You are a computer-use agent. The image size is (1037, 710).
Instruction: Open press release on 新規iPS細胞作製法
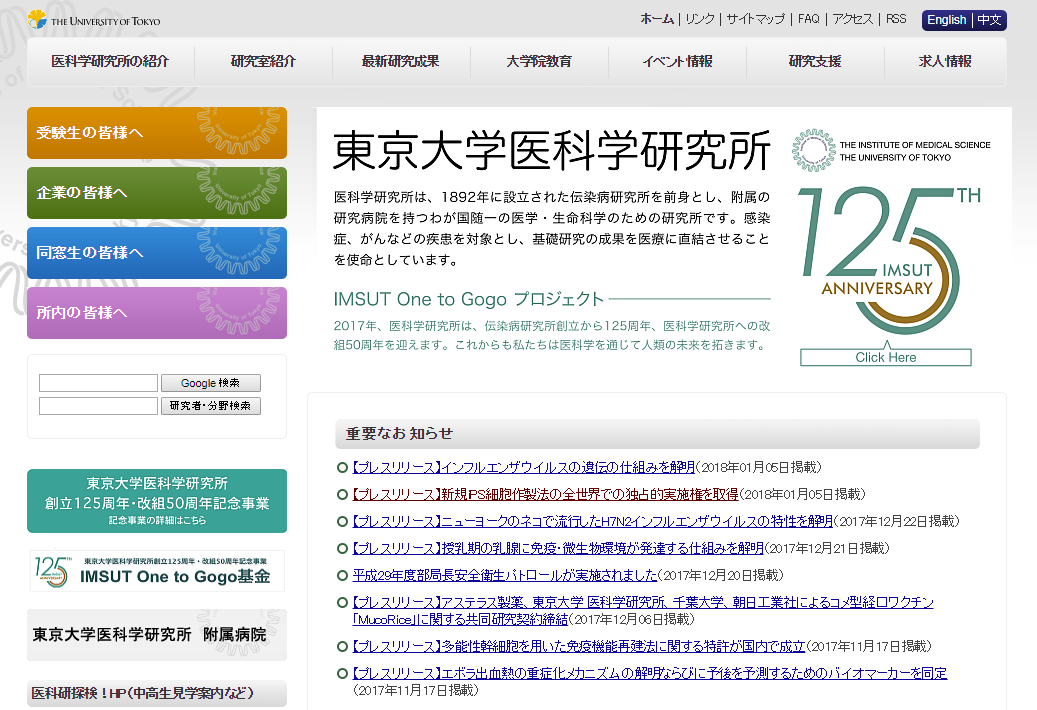[545, 494]
